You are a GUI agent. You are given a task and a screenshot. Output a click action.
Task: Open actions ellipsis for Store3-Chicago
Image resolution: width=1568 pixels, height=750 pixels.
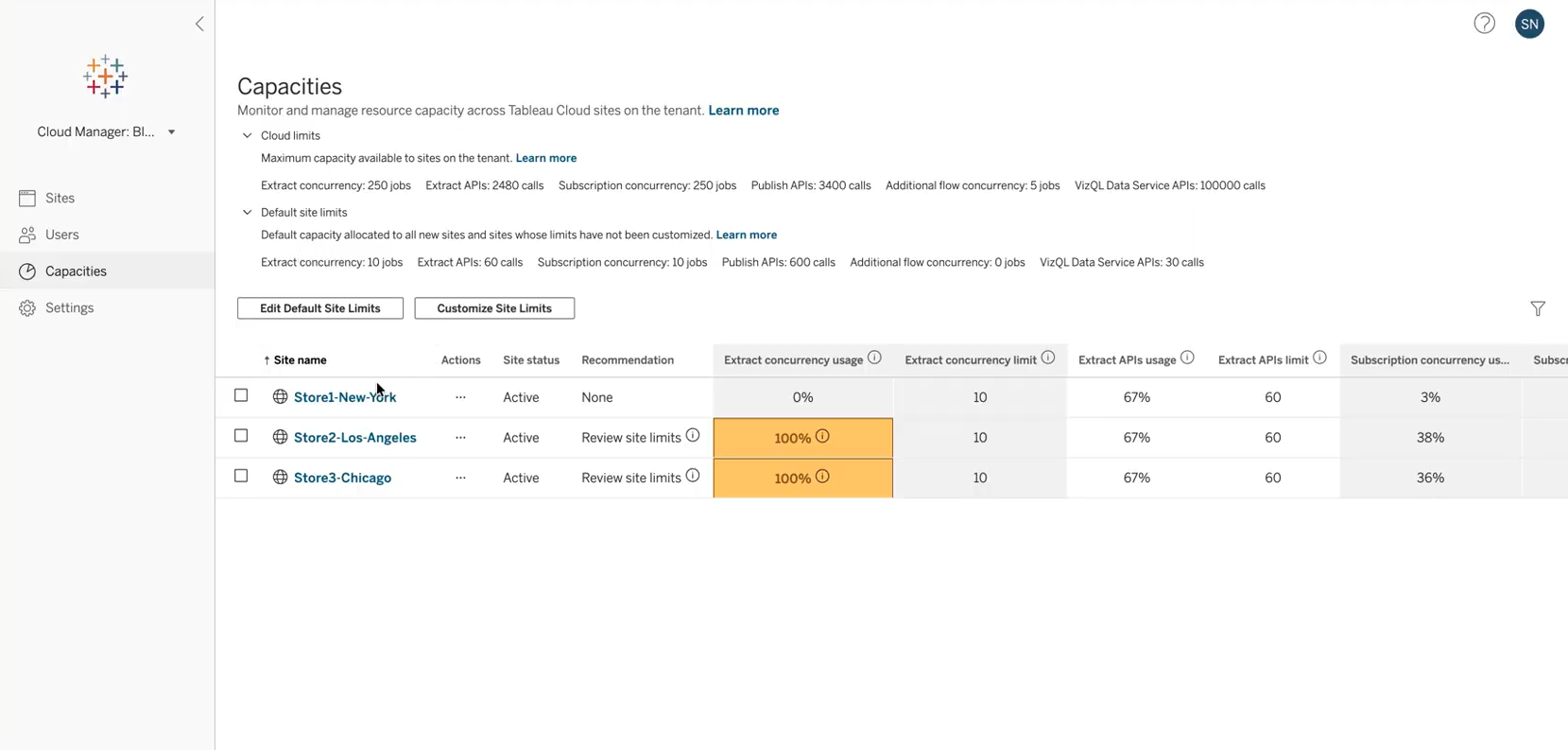(x=460, y=478)
